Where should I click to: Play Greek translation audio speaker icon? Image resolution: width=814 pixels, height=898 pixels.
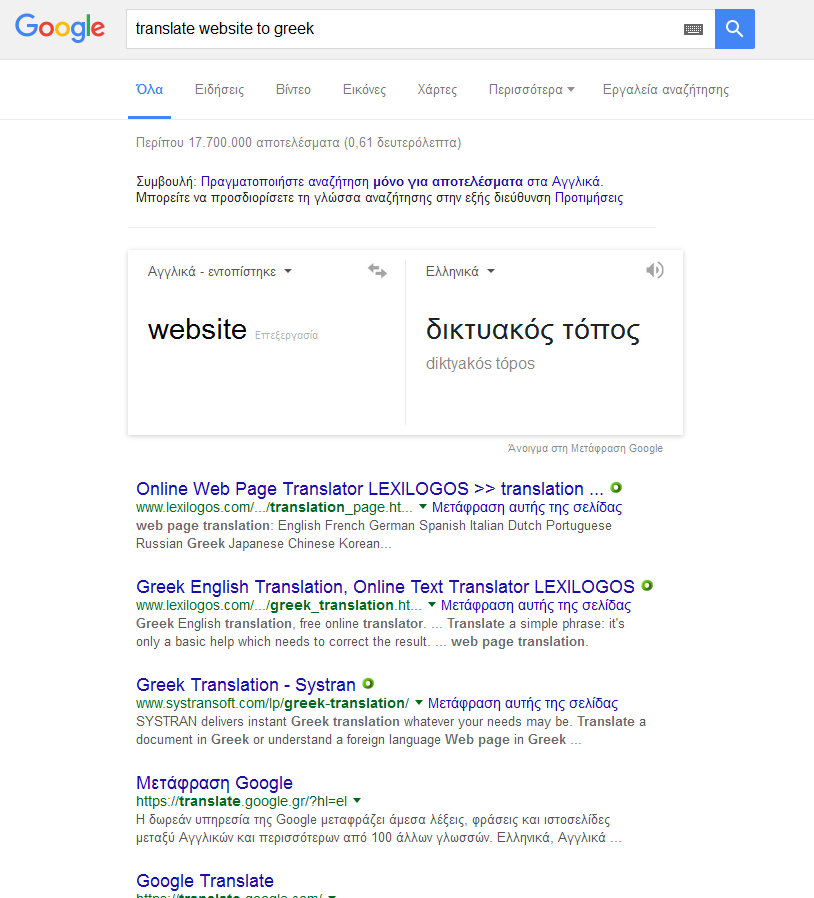(655, 270)
